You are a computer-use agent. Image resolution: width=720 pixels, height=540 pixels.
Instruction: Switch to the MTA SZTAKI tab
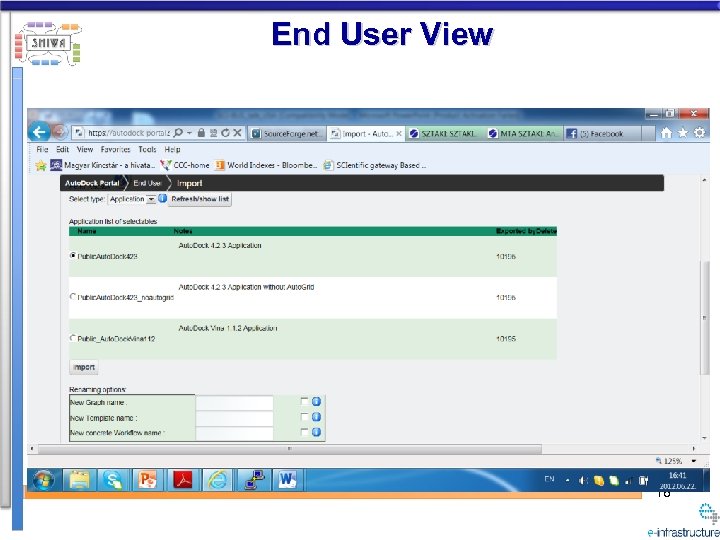coord(524,134)
